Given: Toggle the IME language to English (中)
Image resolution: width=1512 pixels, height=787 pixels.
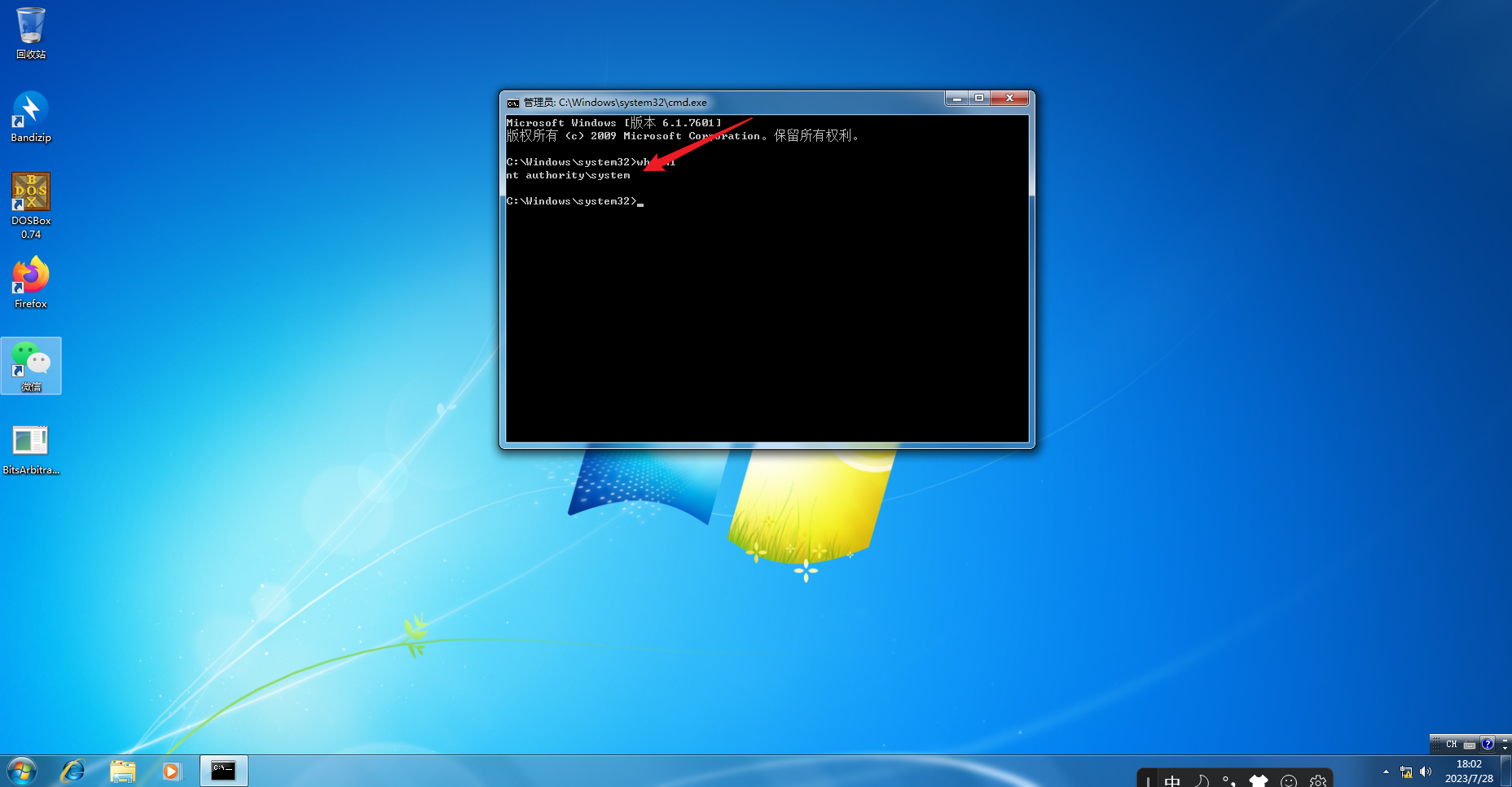Looking at the screenshot, I should [1171, 780].
